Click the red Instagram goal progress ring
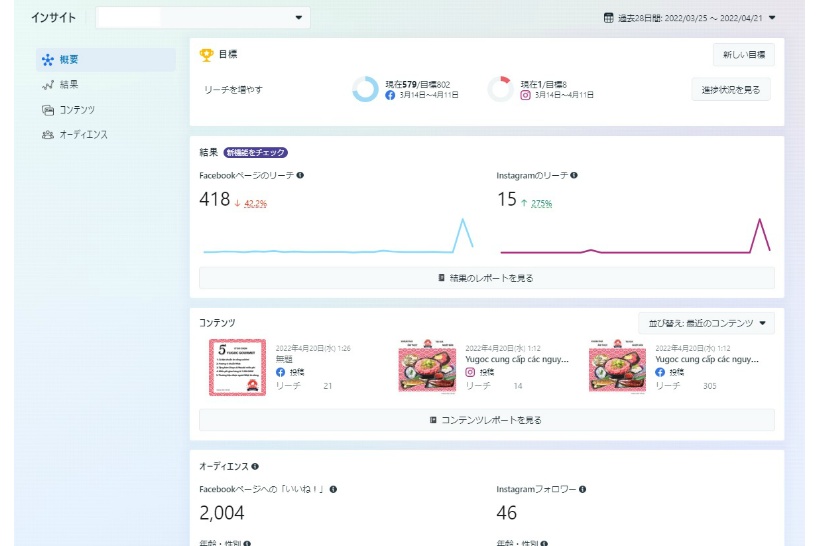 (500, 89)
